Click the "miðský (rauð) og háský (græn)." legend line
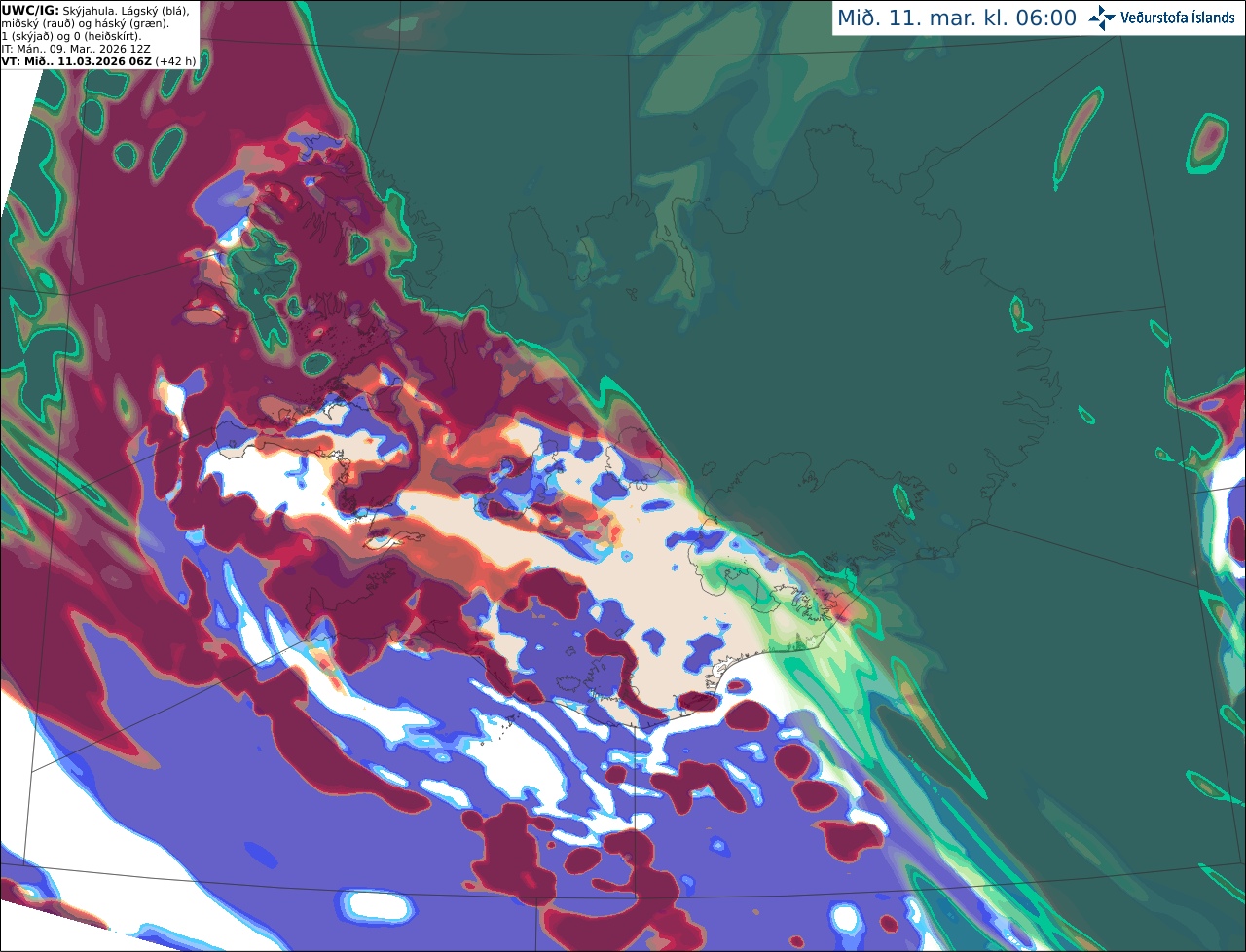1246x952 pixels. click(85, 23)
